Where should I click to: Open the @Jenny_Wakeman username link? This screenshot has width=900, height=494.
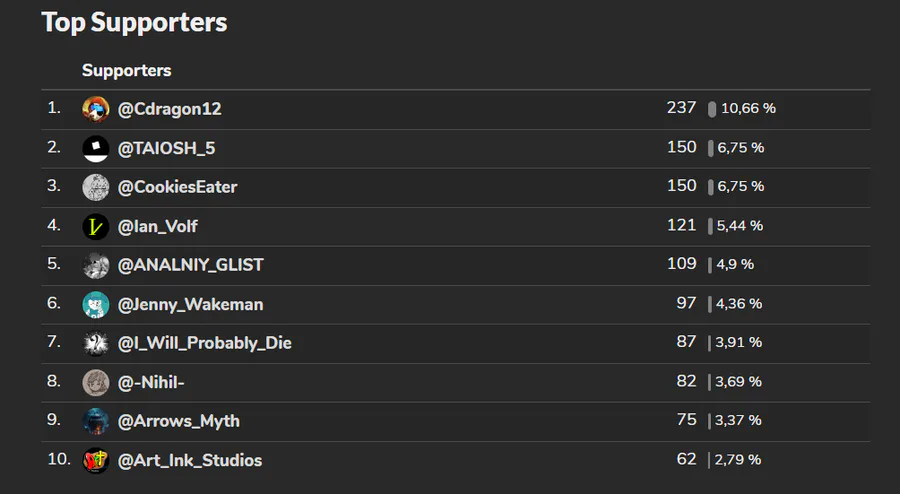pyautogui.click(x=191, y=305)
